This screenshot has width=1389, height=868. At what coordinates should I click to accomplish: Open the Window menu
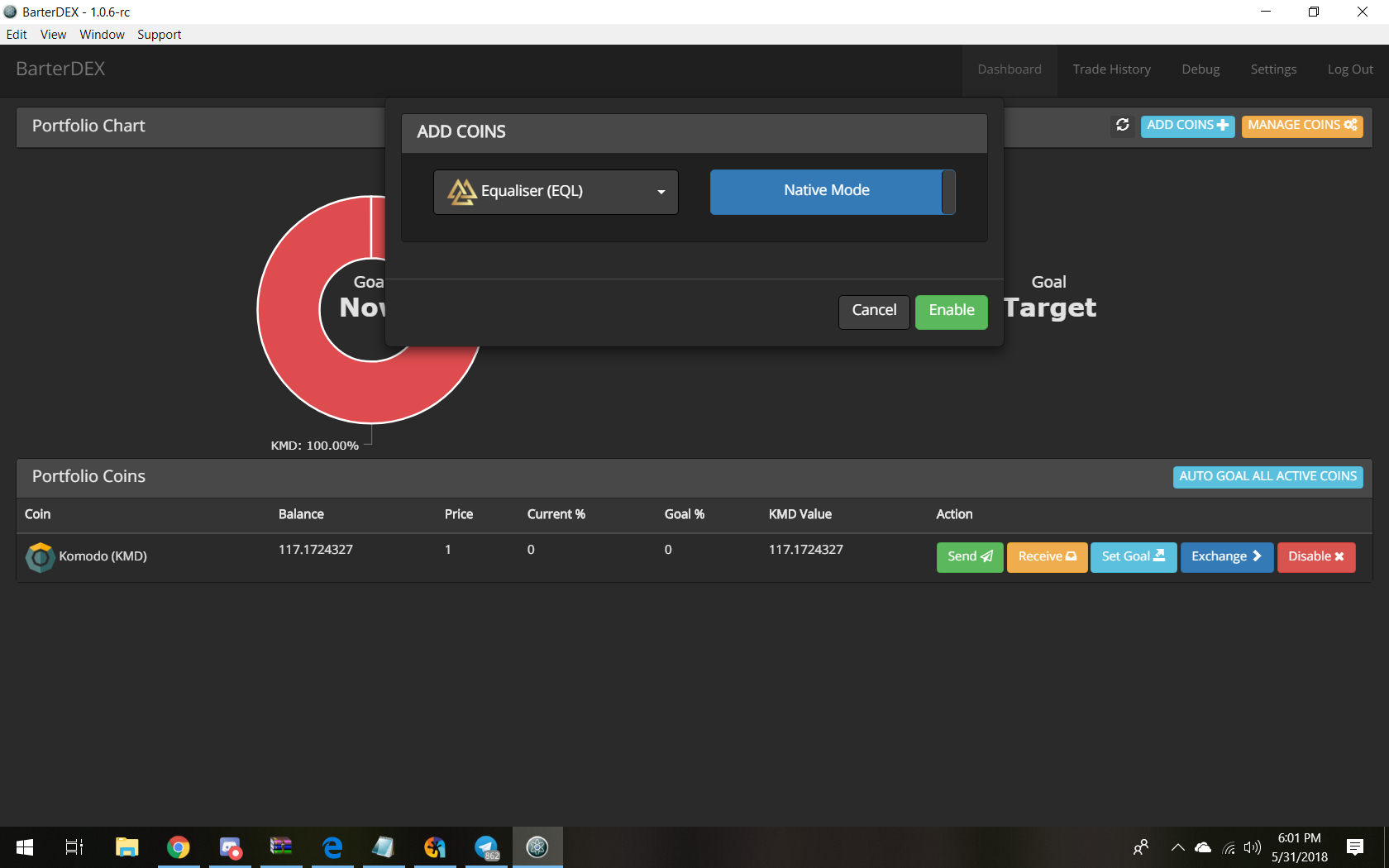point(102,35)
